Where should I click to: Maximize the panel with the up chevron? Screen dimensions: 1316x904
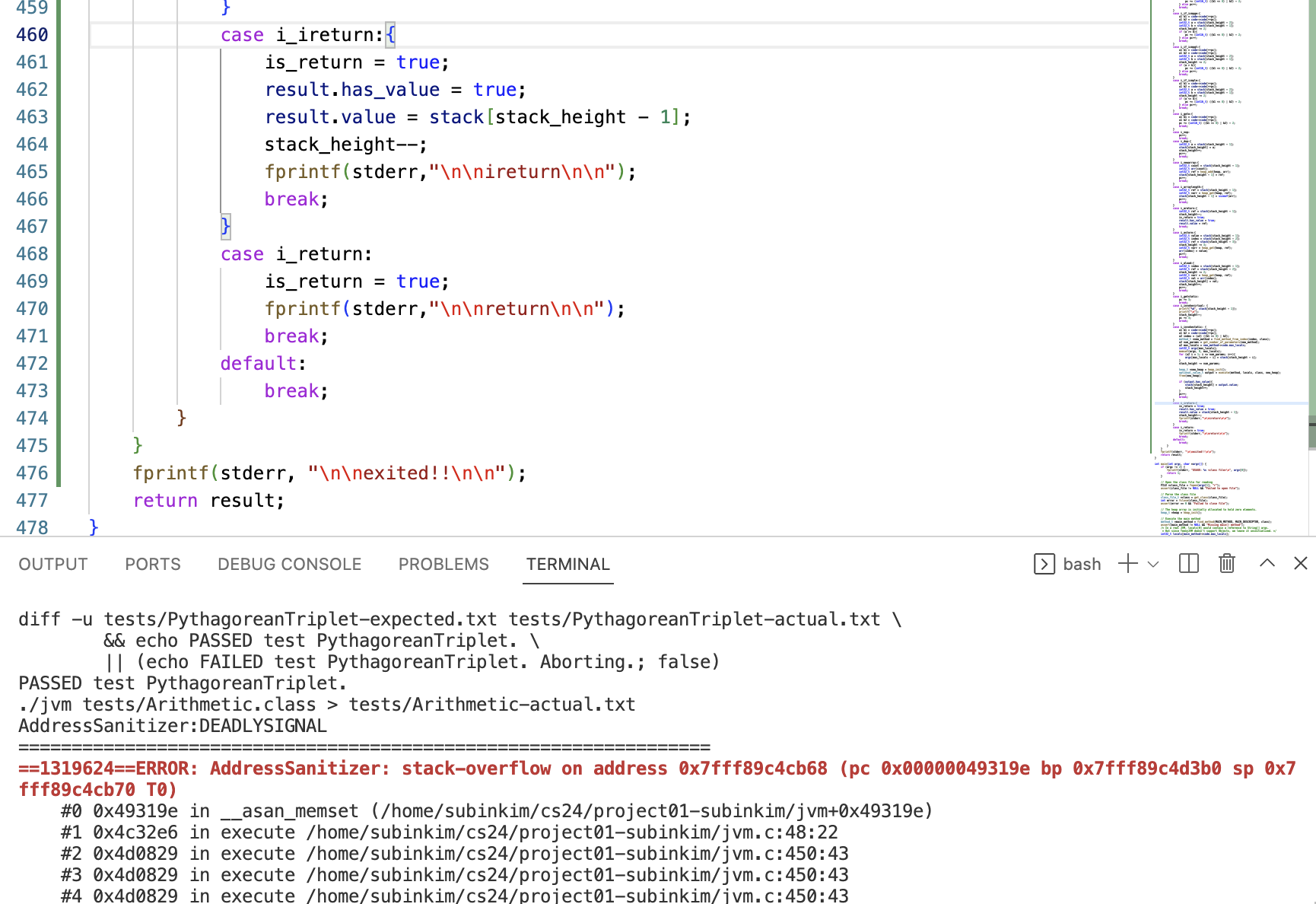[x=1267, y=564]
